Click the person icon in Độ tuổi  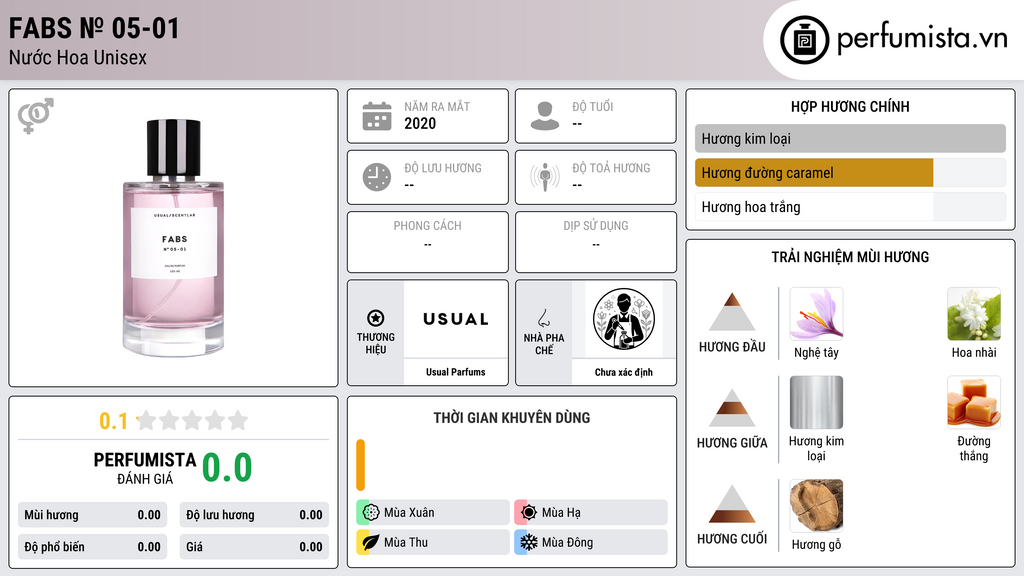coord(545,116)
